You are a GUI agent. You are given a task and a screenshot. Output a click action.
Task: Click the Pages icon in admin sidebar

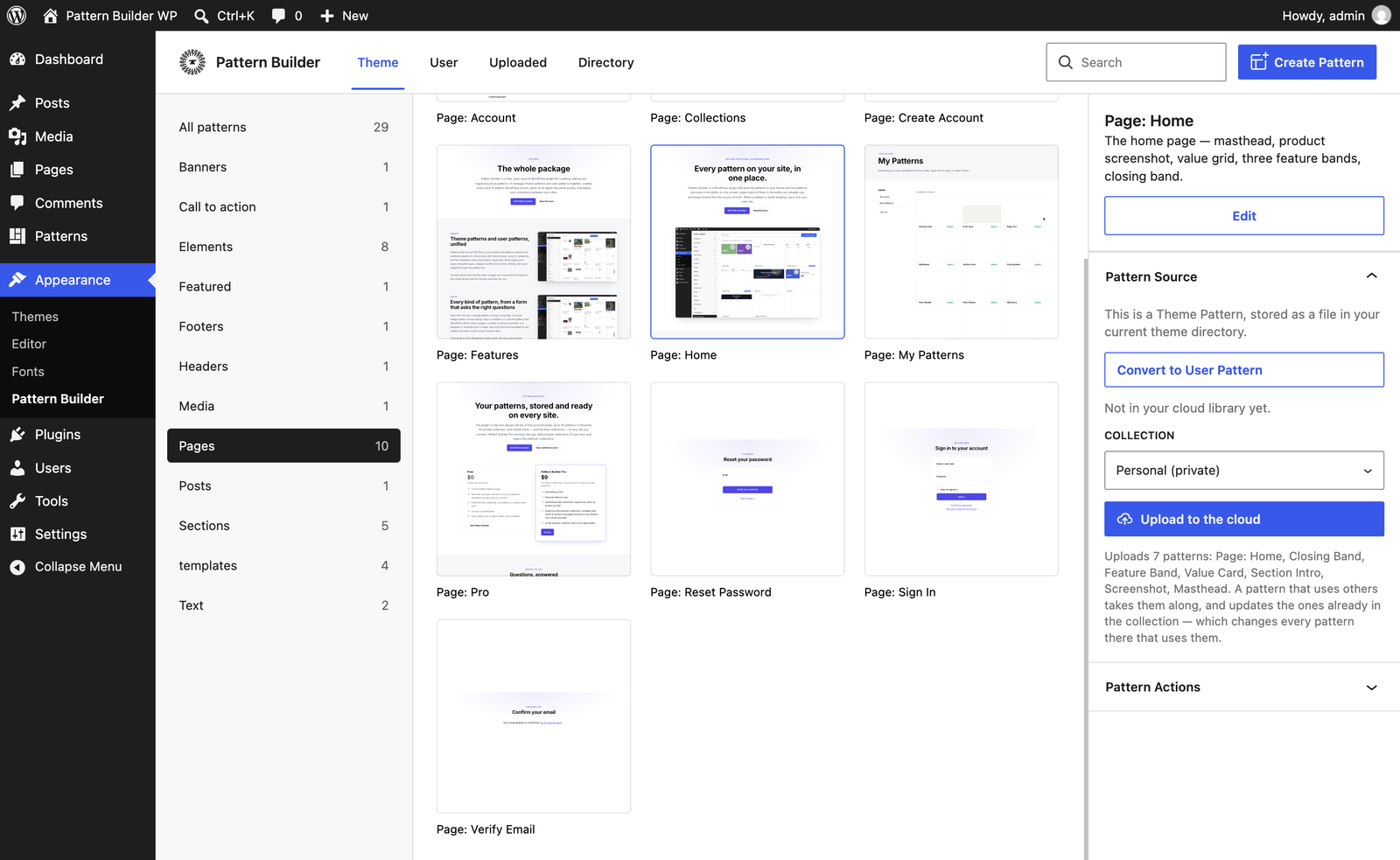tap(17, 170)
